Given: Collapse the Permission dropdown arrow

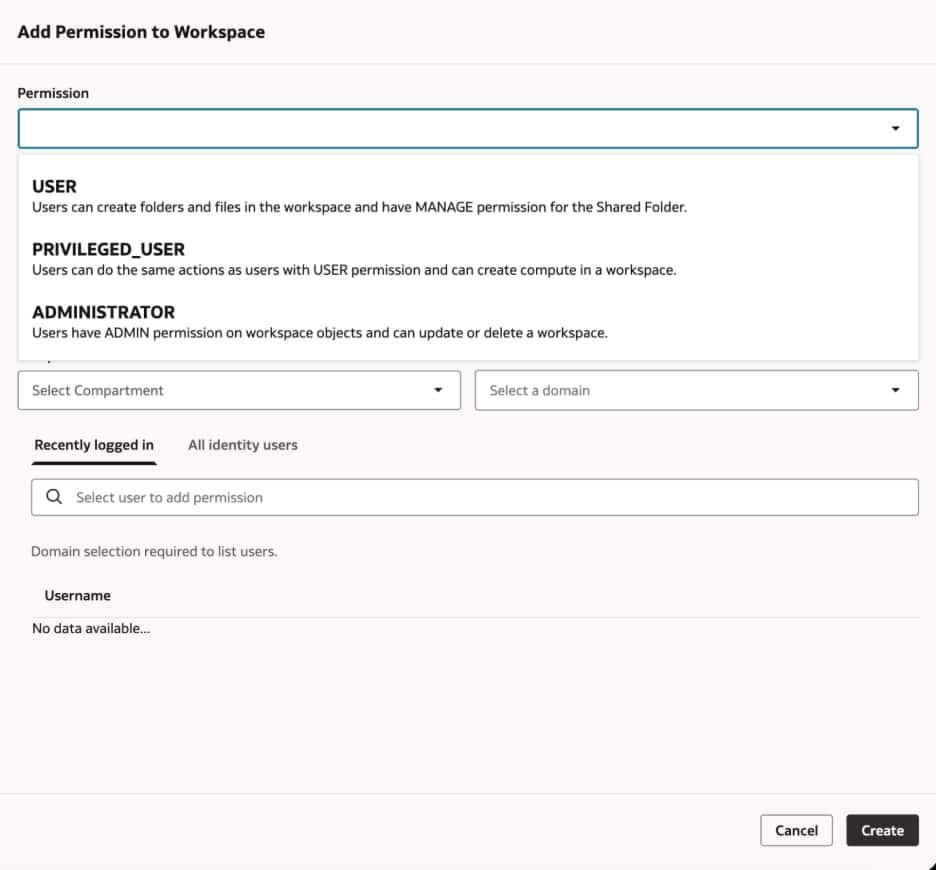Looking at the screenshot, I should coord(895,129).
